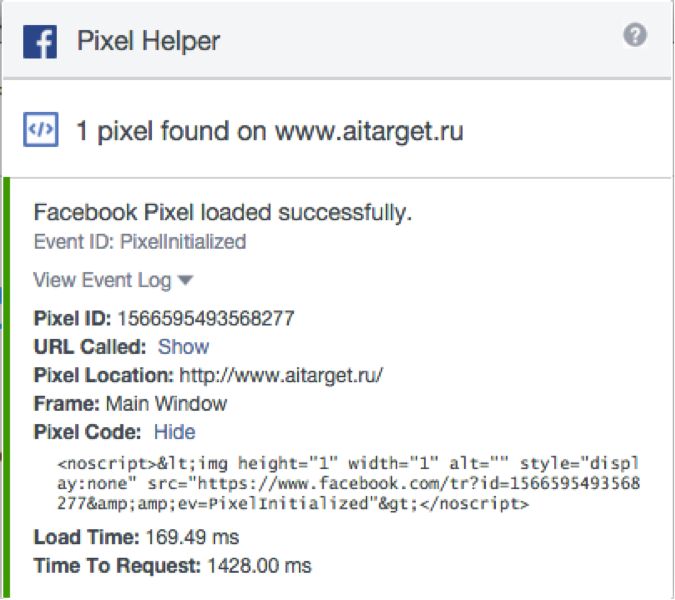Click 'Facebook Pixel loaded successfully' message
Image resolution: width=675 pixels, height=600 pixels.
click(x=223, y=212)
